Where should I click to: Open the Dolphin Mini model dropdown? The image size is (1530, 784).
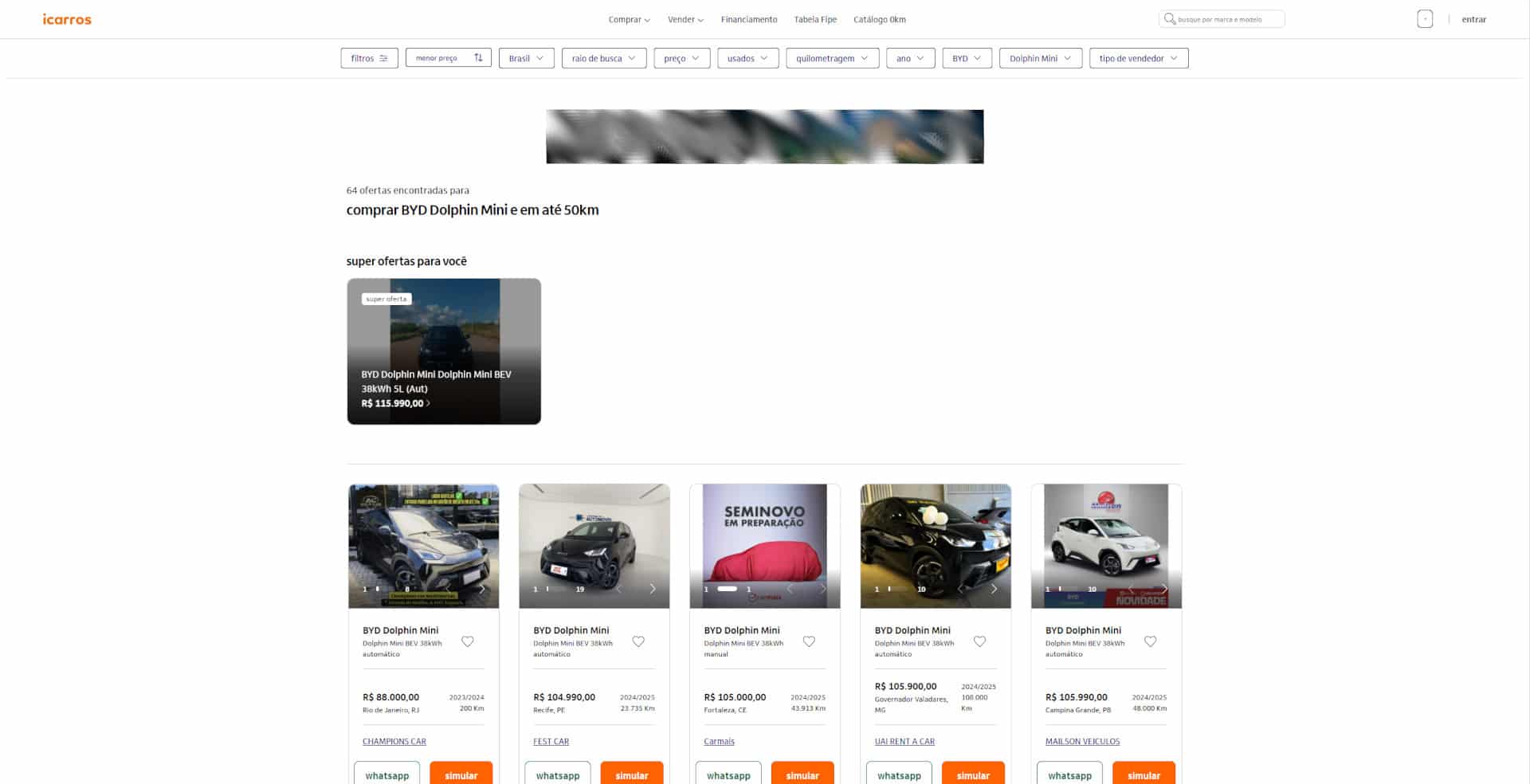tap(1040, 58)
